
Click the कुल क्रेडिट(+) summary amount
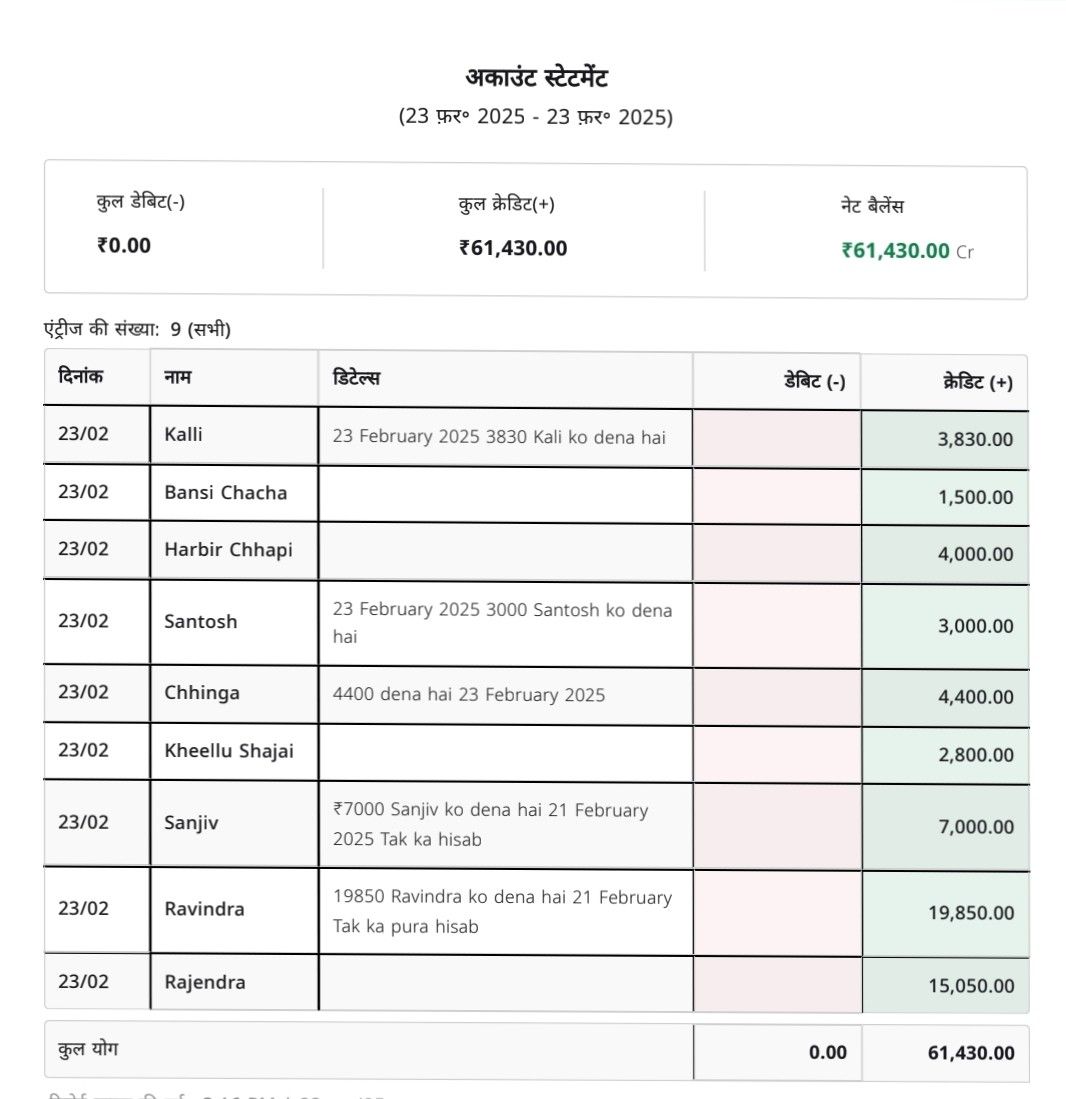coord(513,248)
